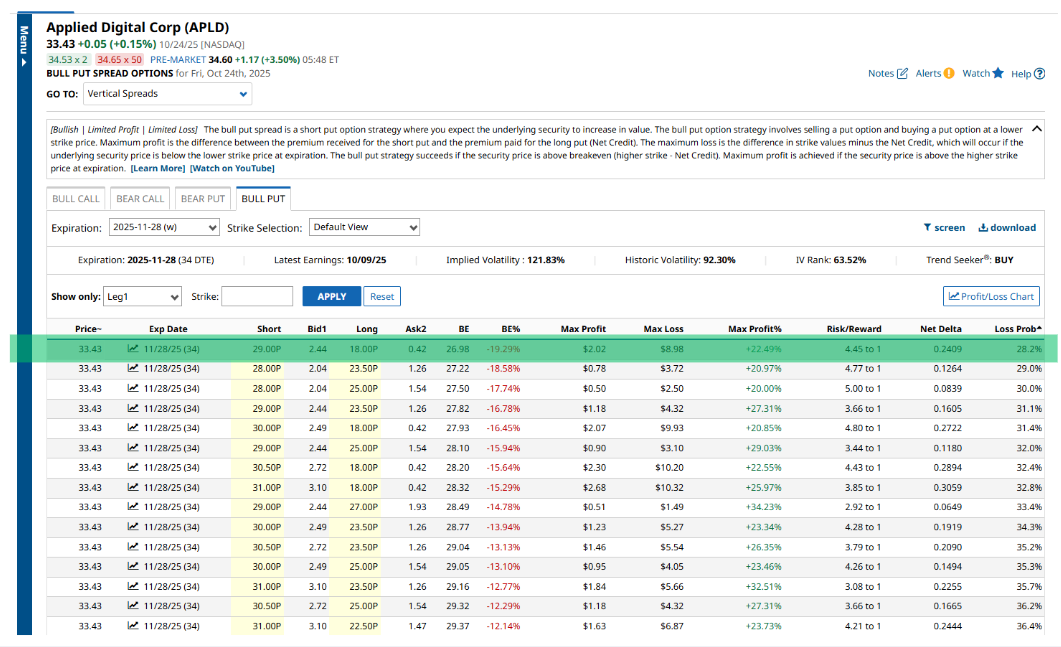Expand the blue Menu sidebar
This screenshot has height=647, width=1061.
click(x=24, y=45)
